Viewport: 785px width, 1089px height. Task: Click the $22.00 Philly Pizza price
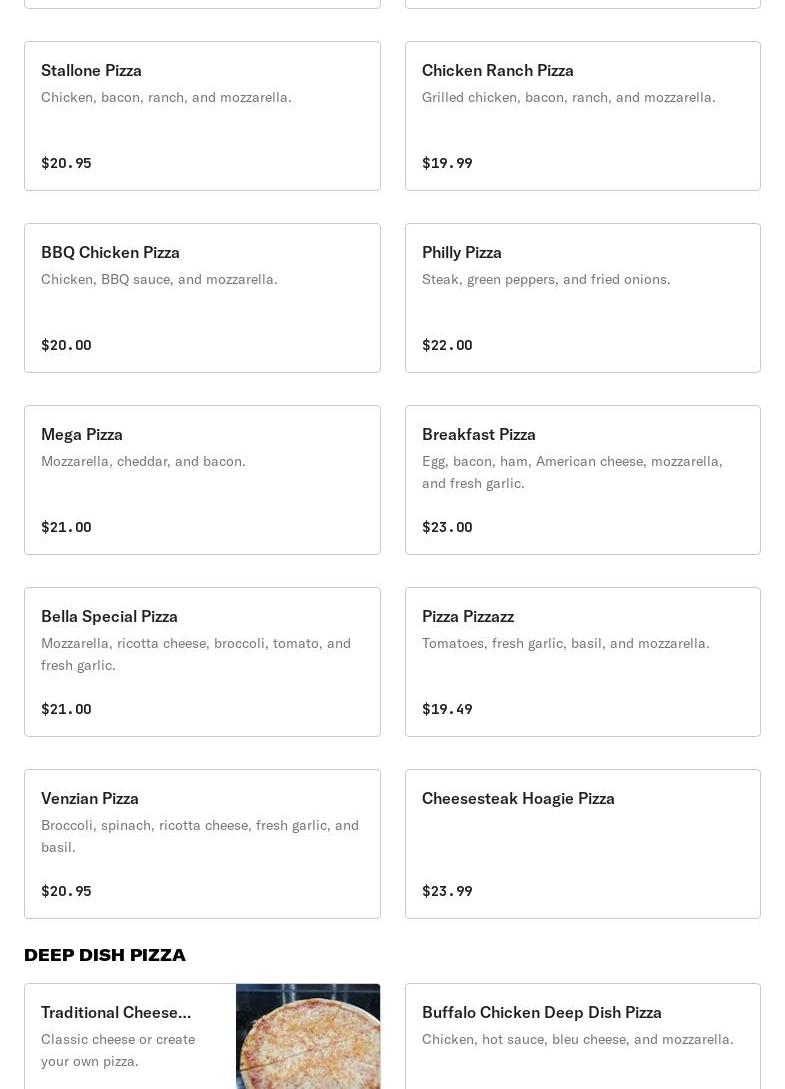pyautogui.click(x=447, y=345)
